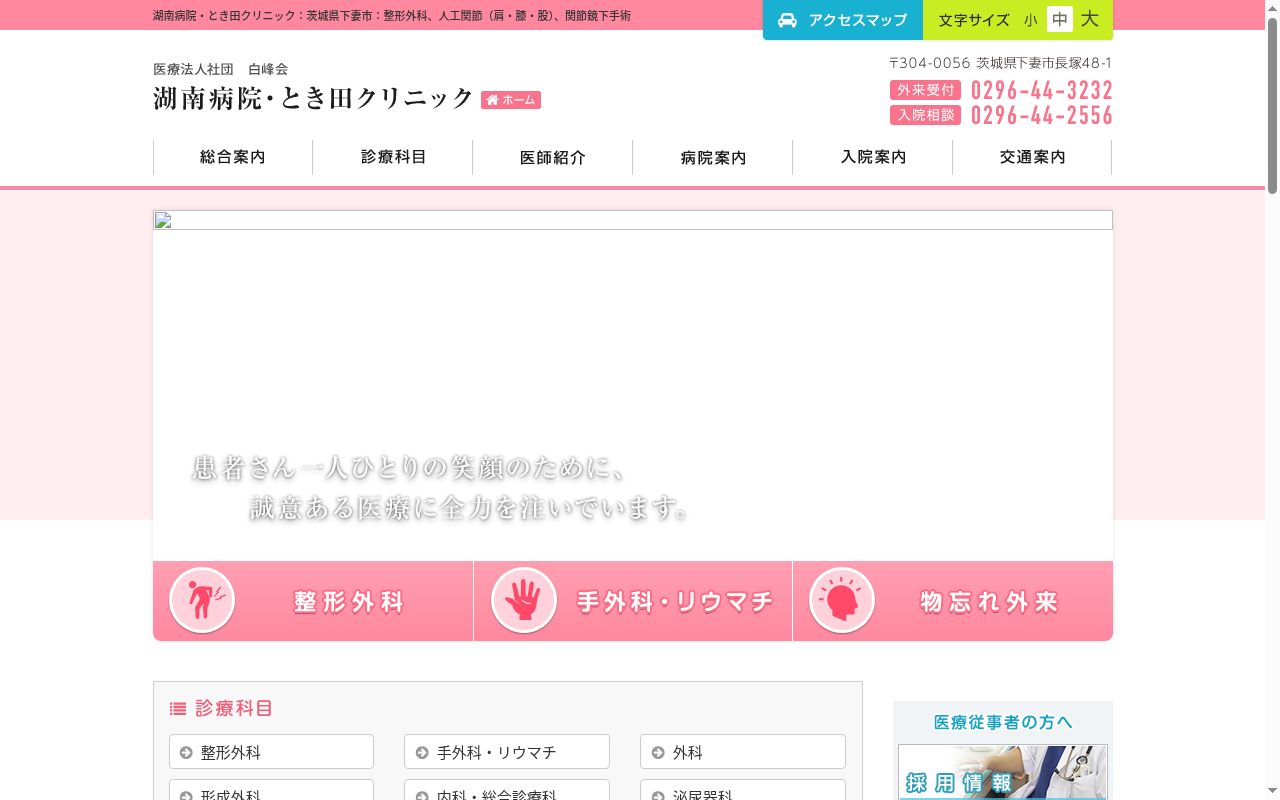Click the head icon for 物忘れ外来
The height and width of the screenshot is (800, 1280).
[842, 601]
